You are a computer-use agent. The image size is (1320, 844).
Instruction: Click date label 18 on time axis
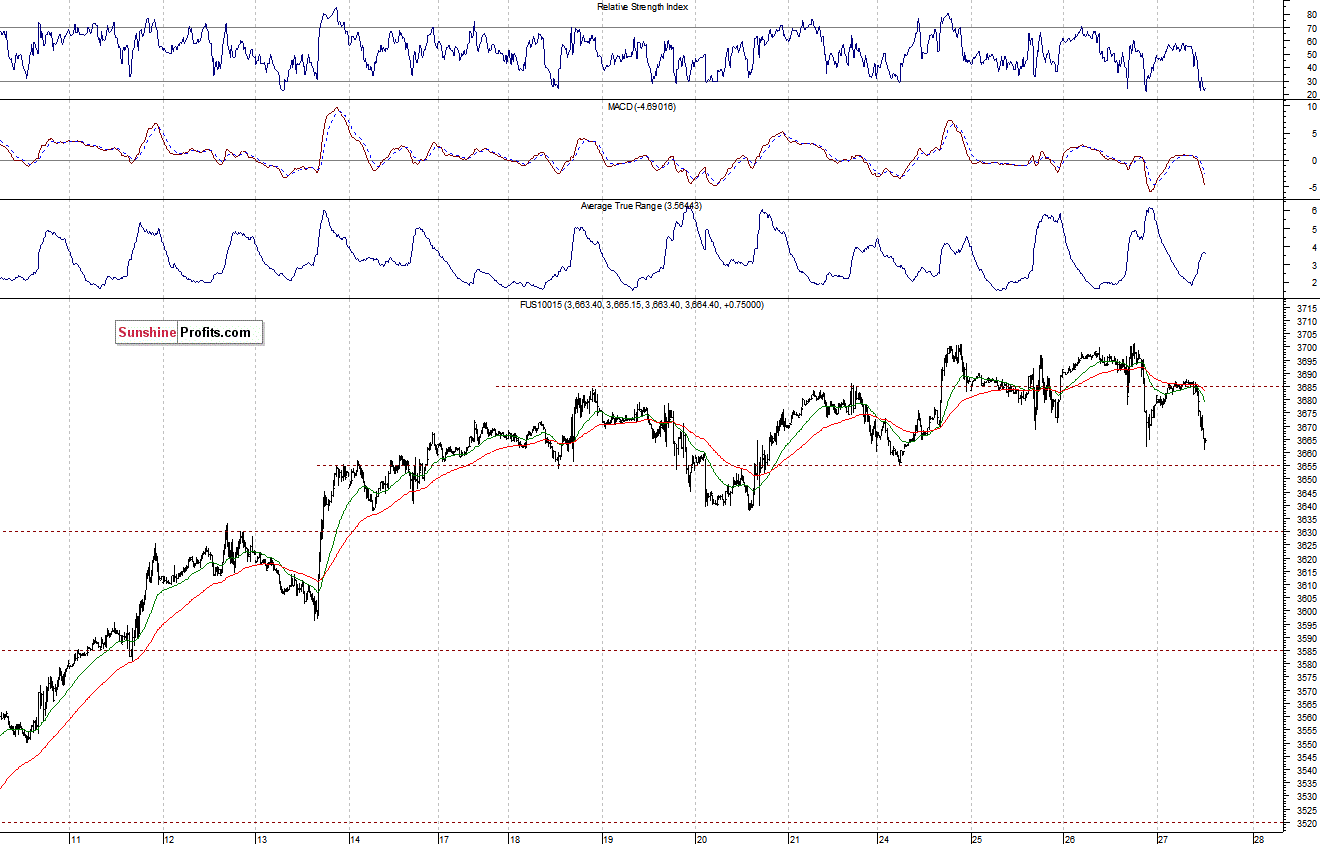[514, 839]
